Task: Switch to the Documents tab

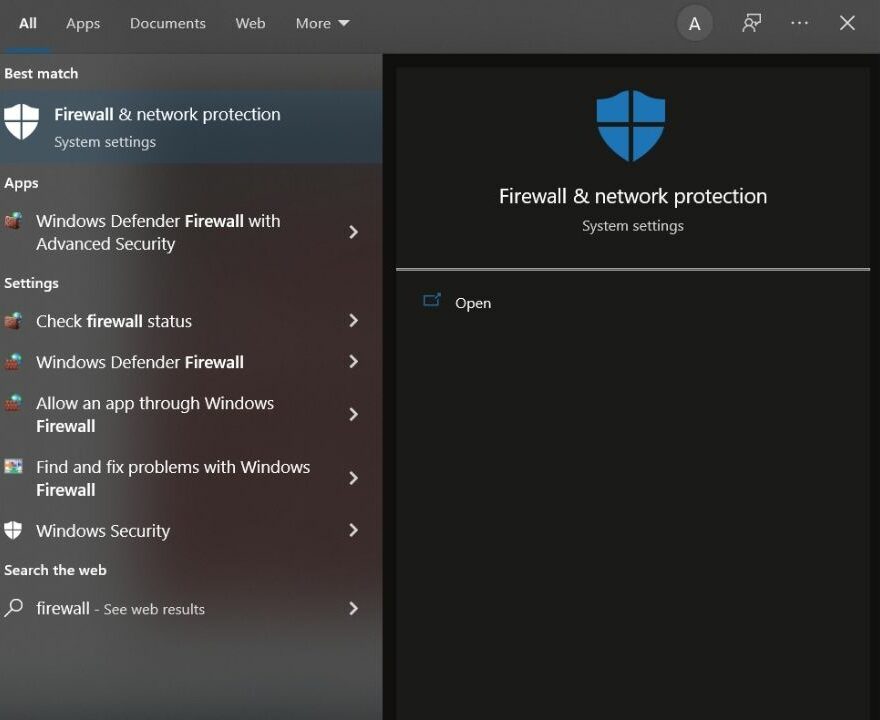Action: pyautogui.click(x=167, y=23)
